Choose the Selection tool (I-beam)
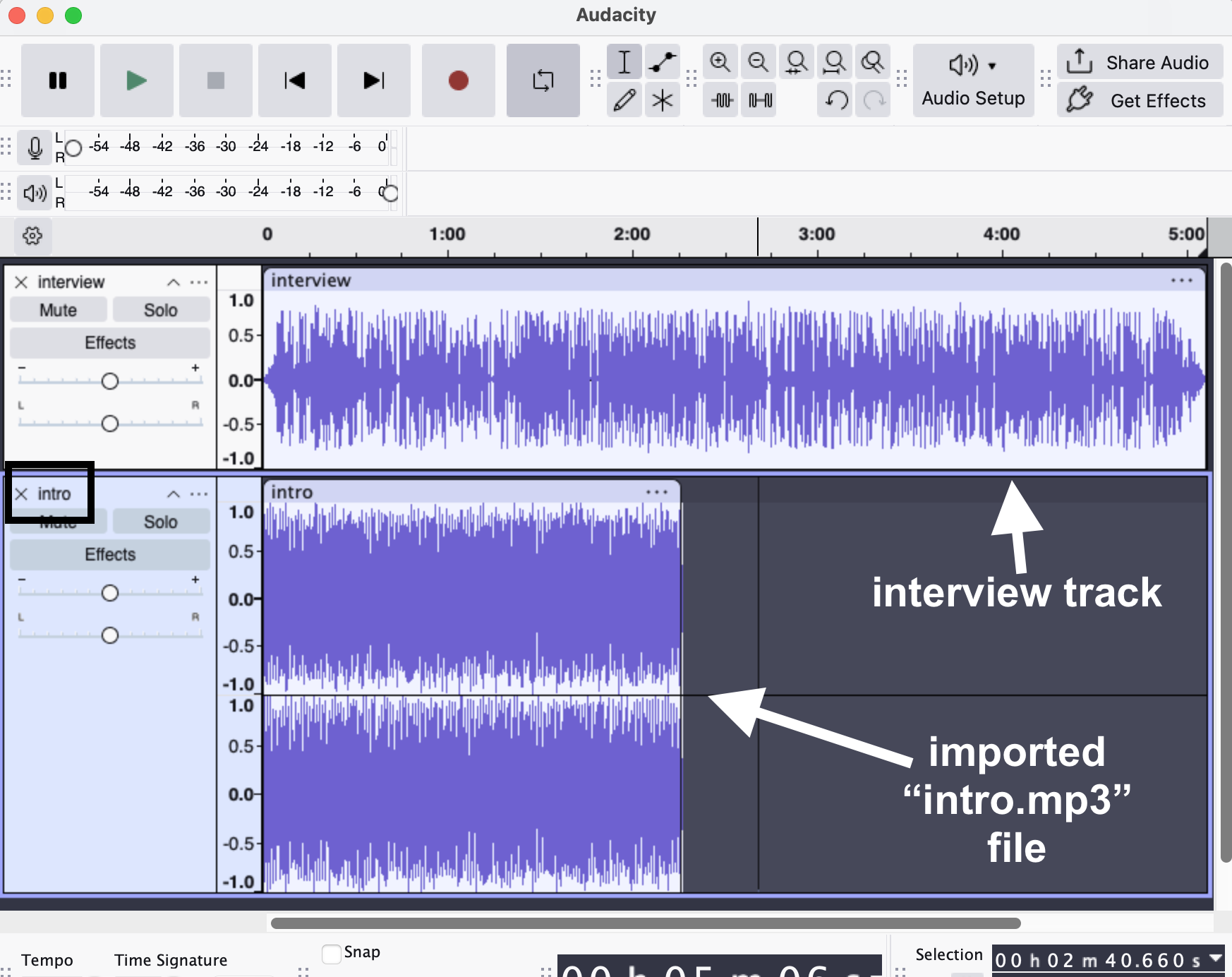 click(624, 62)
